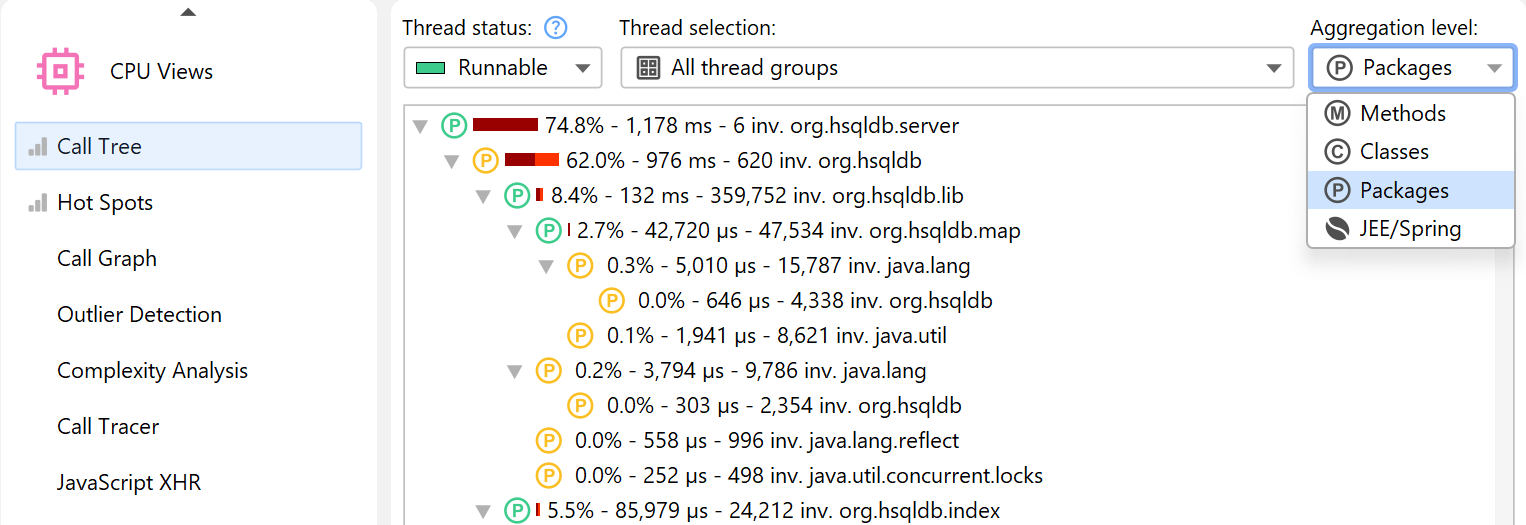Click the java.lang.reflect package icon
The image size is (1526, 525).
548,440
